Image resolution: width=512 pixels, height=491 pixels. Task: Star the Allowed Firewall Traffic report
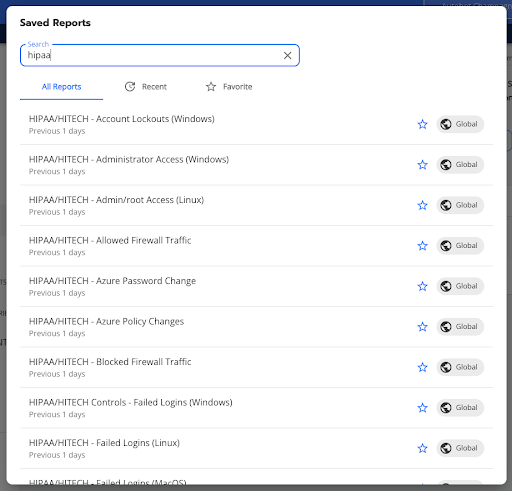pyautogui.click(x=422, y=246)
